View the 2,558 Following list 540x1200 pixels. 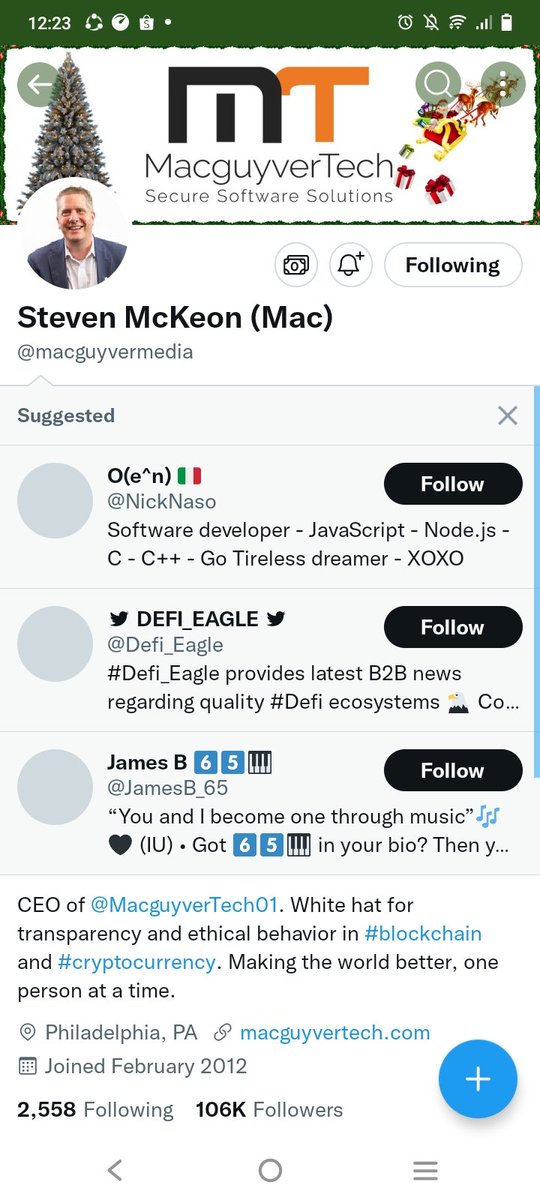[x=95, y=1110]
